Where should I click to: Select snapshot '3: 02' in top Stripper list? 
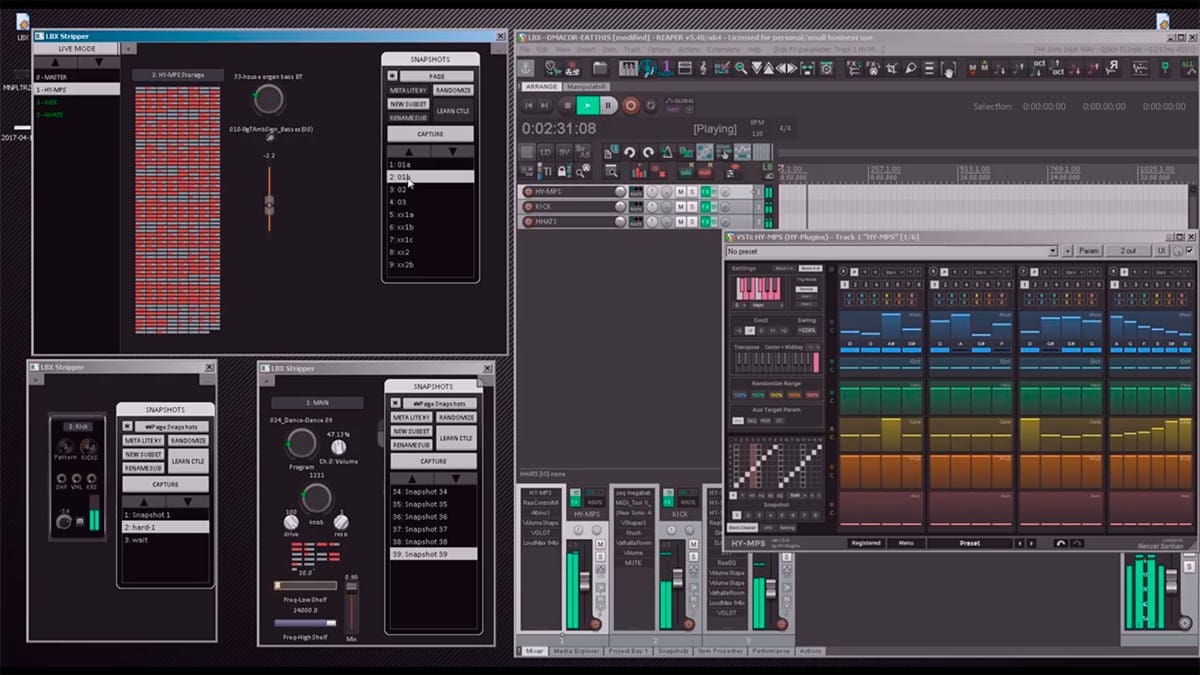pyautogui.click(x=430, y=189)
